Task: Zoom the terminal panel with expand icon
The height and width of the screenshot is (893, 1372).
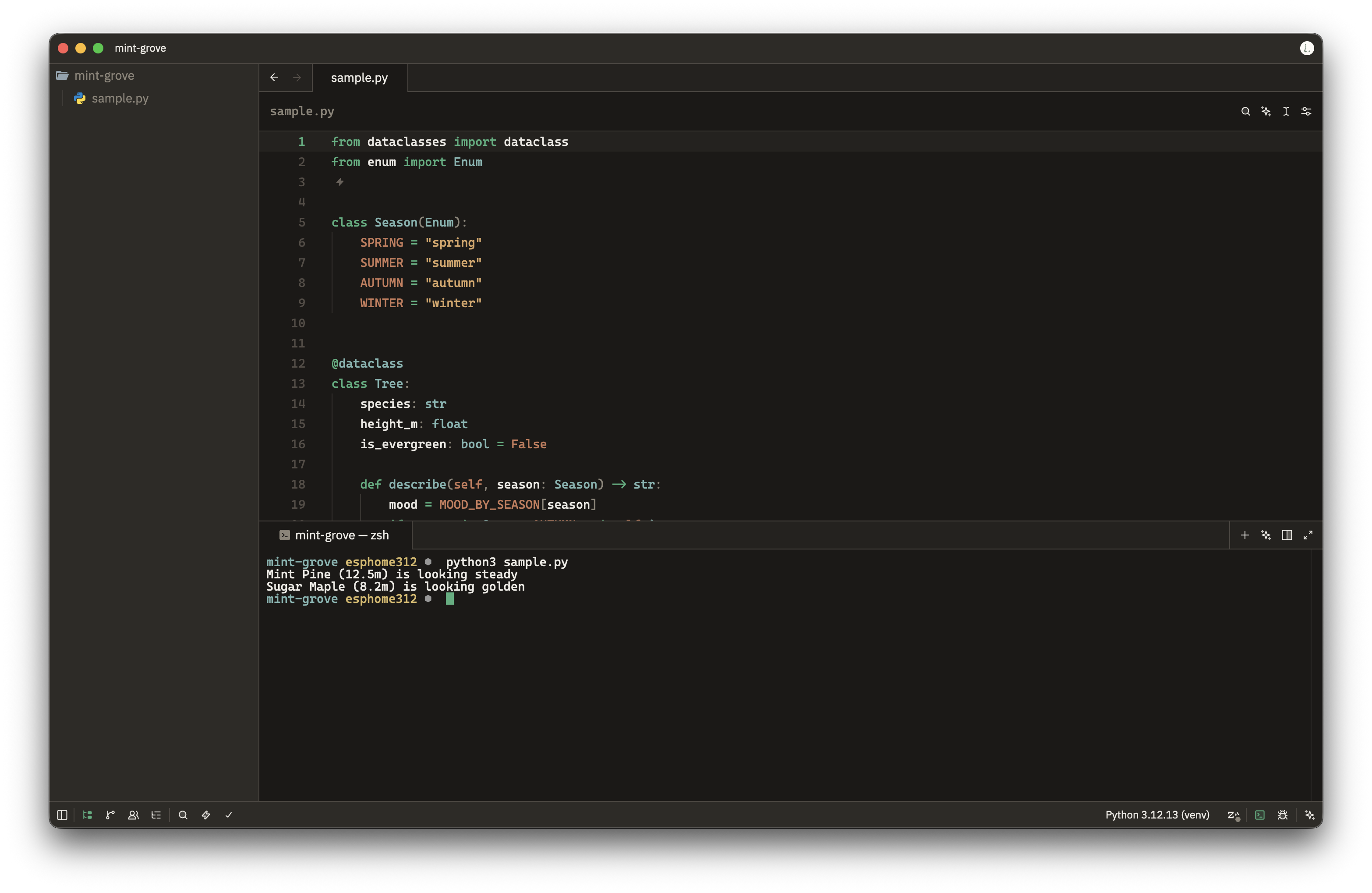Action: click(x=1308, y=535)
